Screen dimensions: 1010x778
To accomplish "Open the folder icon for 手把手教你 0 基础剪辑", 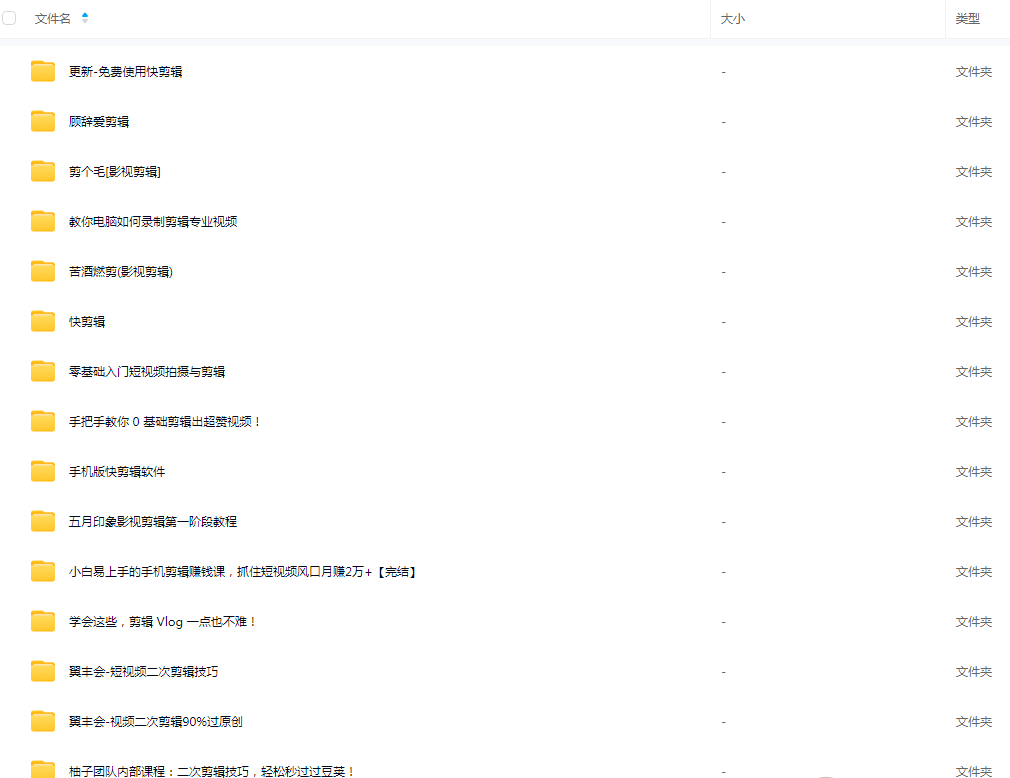I will pos(43,421).
